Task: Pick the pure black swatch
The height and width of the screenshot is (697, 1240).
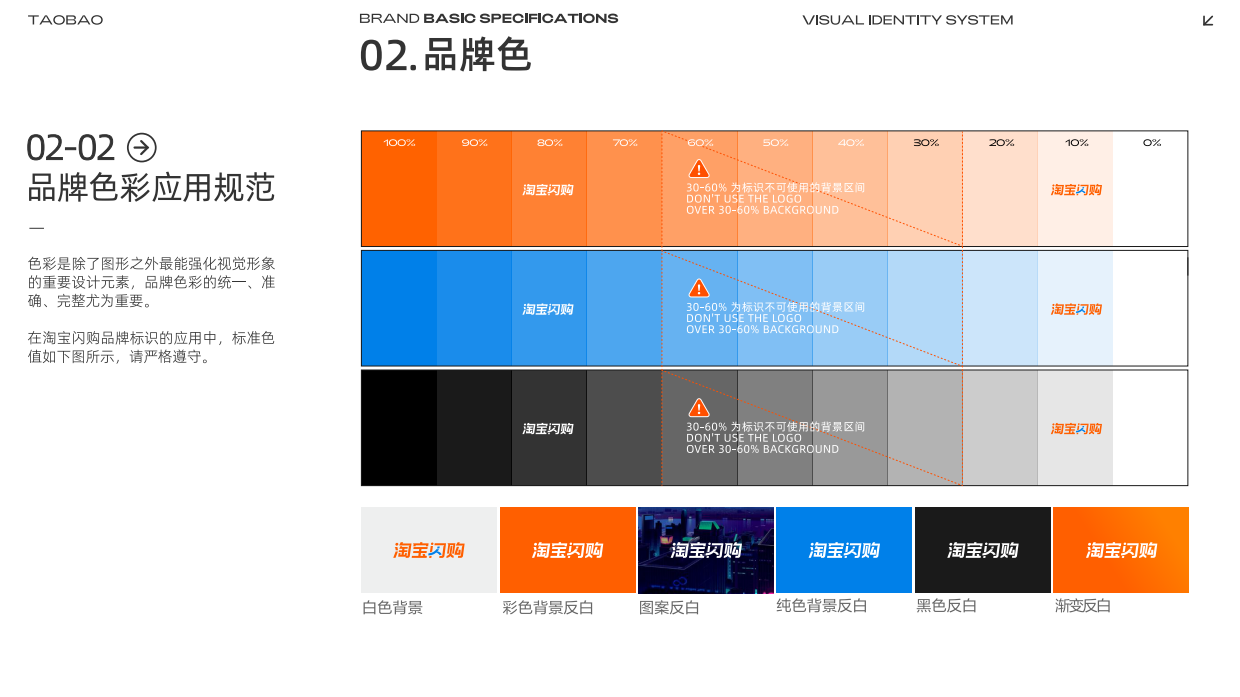Action: (399, 428)
